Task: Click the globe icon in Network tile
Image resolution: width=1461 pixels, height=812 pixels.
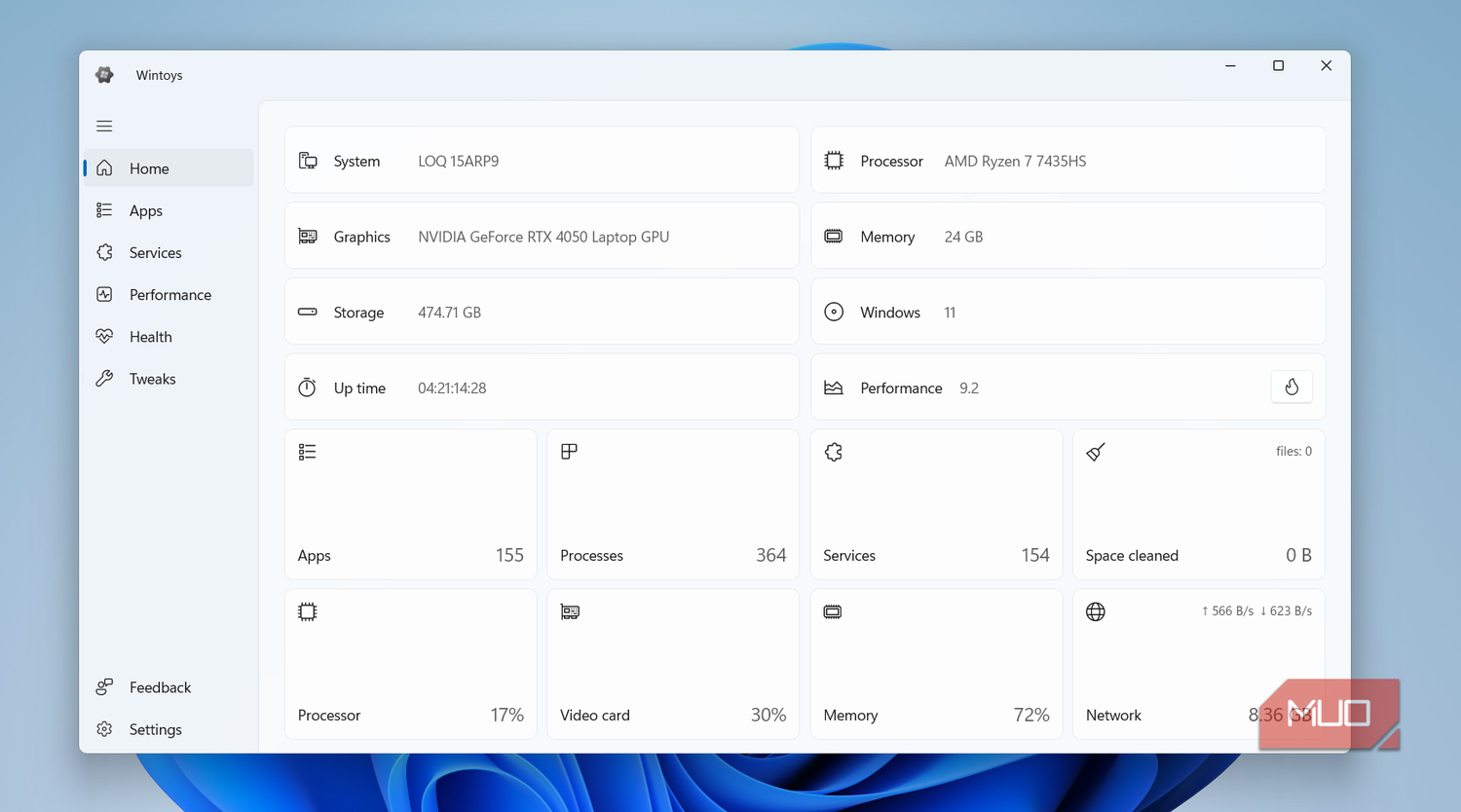Action: (1096, 611)
